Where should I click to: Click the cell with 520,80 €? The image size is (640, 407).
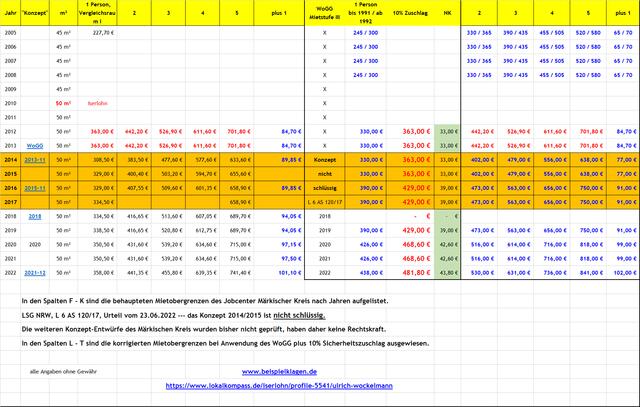pos(168,231)
